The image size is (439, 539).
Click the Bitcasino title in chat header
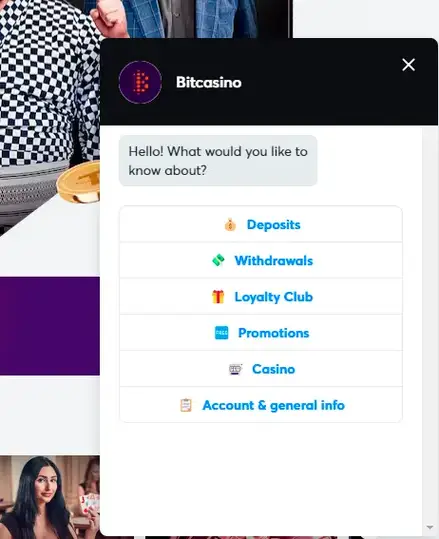209,82
